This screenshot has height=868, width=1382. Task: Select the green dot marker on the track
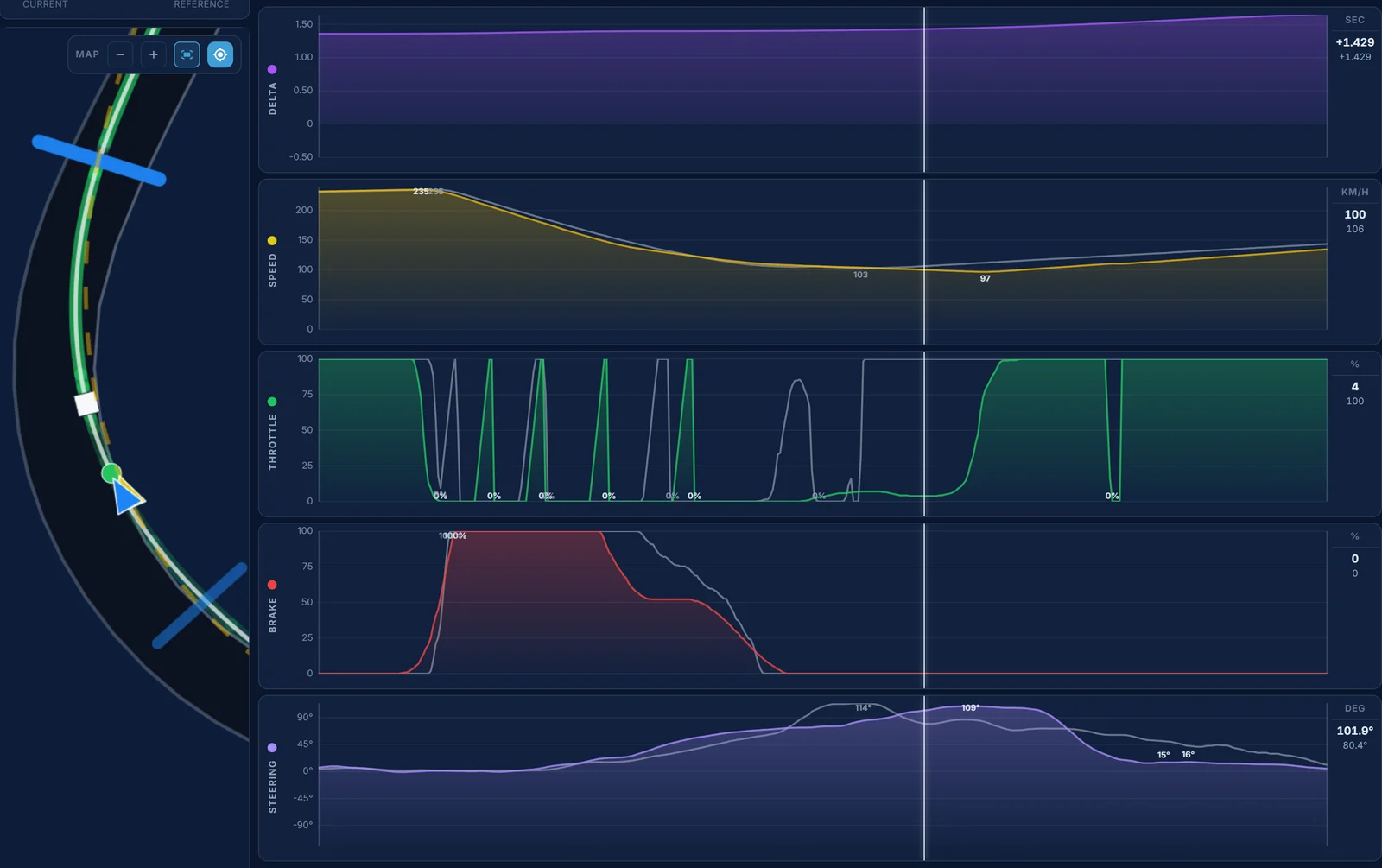point(111,472)
